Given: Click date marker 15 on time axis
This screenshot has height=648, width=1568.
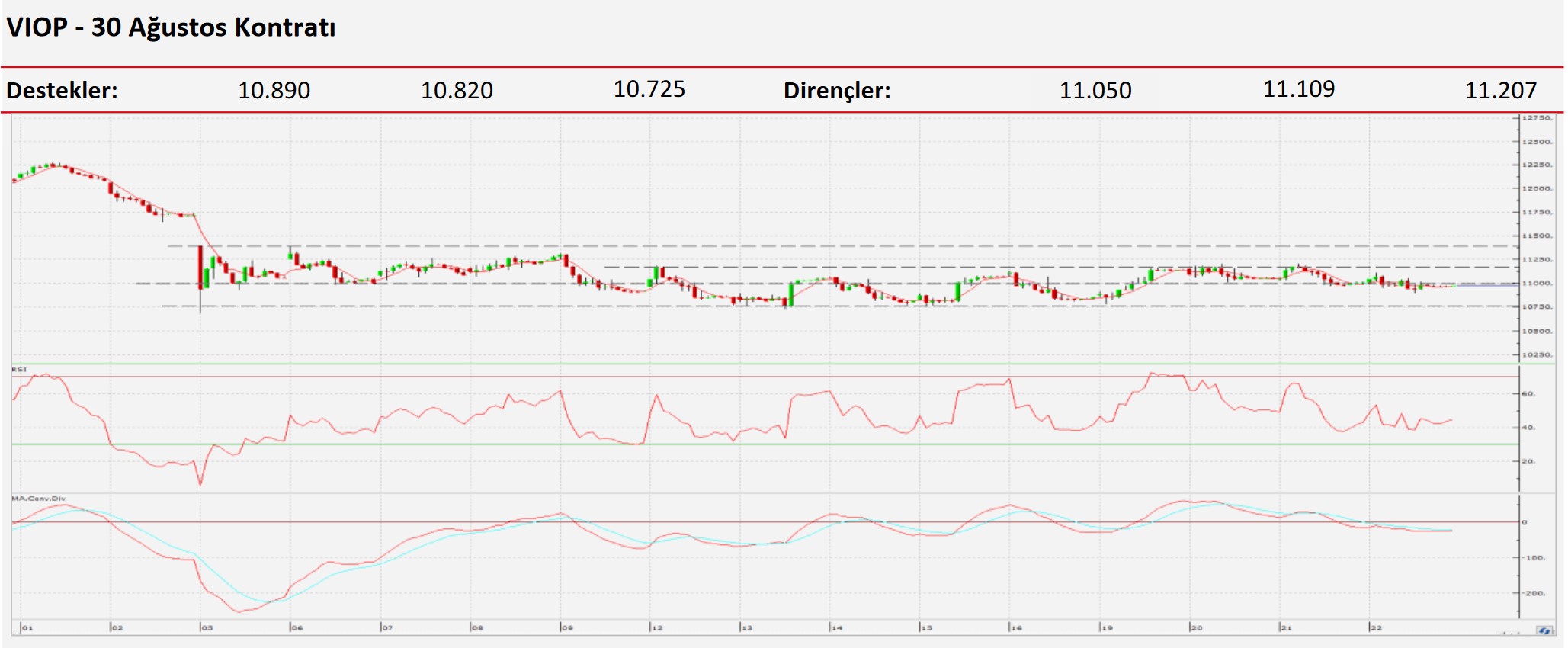Looking at the screenshot, I should pos(927,628).
